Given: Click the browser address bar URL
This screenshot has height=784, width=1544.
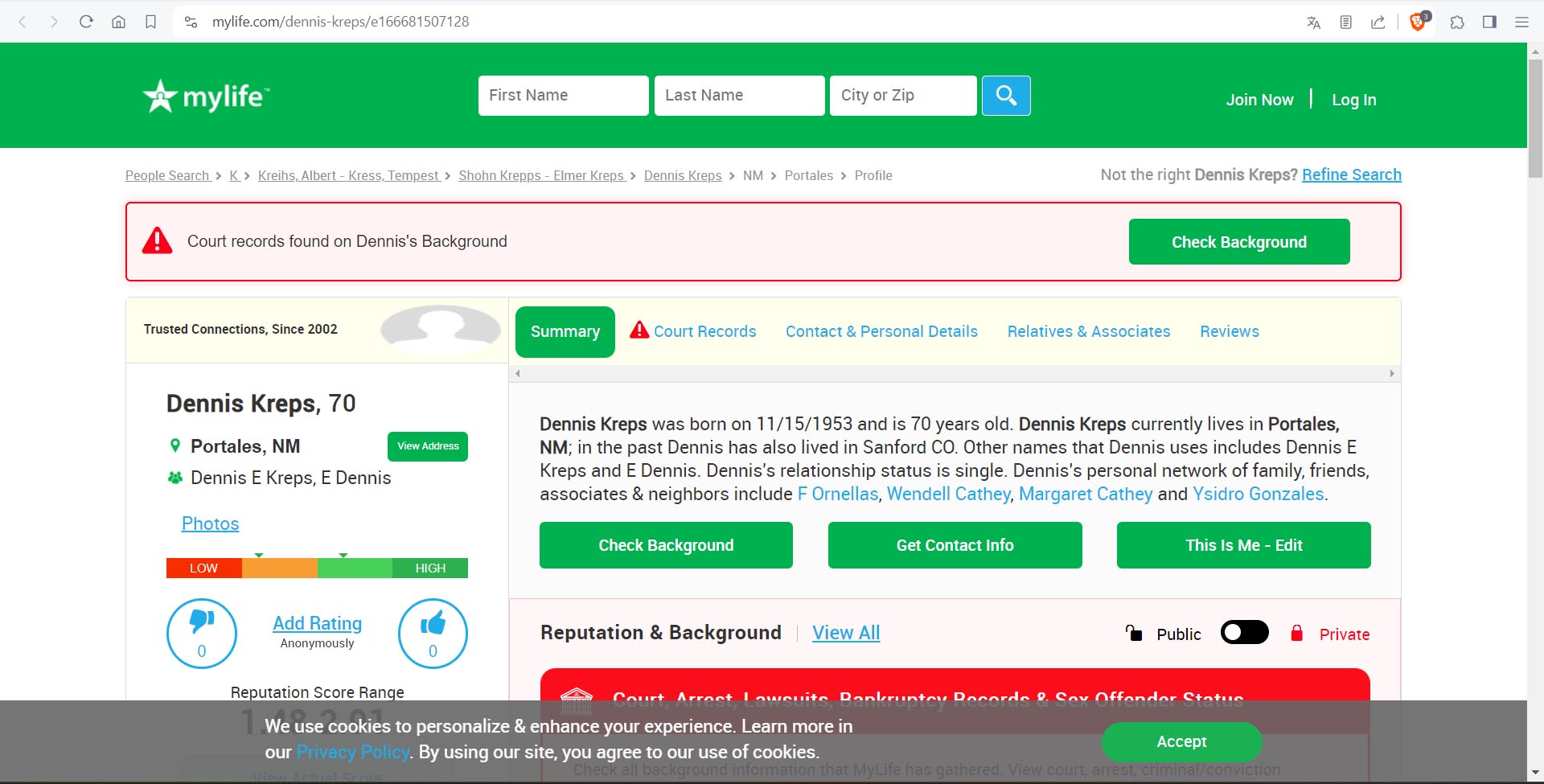Looking at the screenshot, I should [340, 22].
